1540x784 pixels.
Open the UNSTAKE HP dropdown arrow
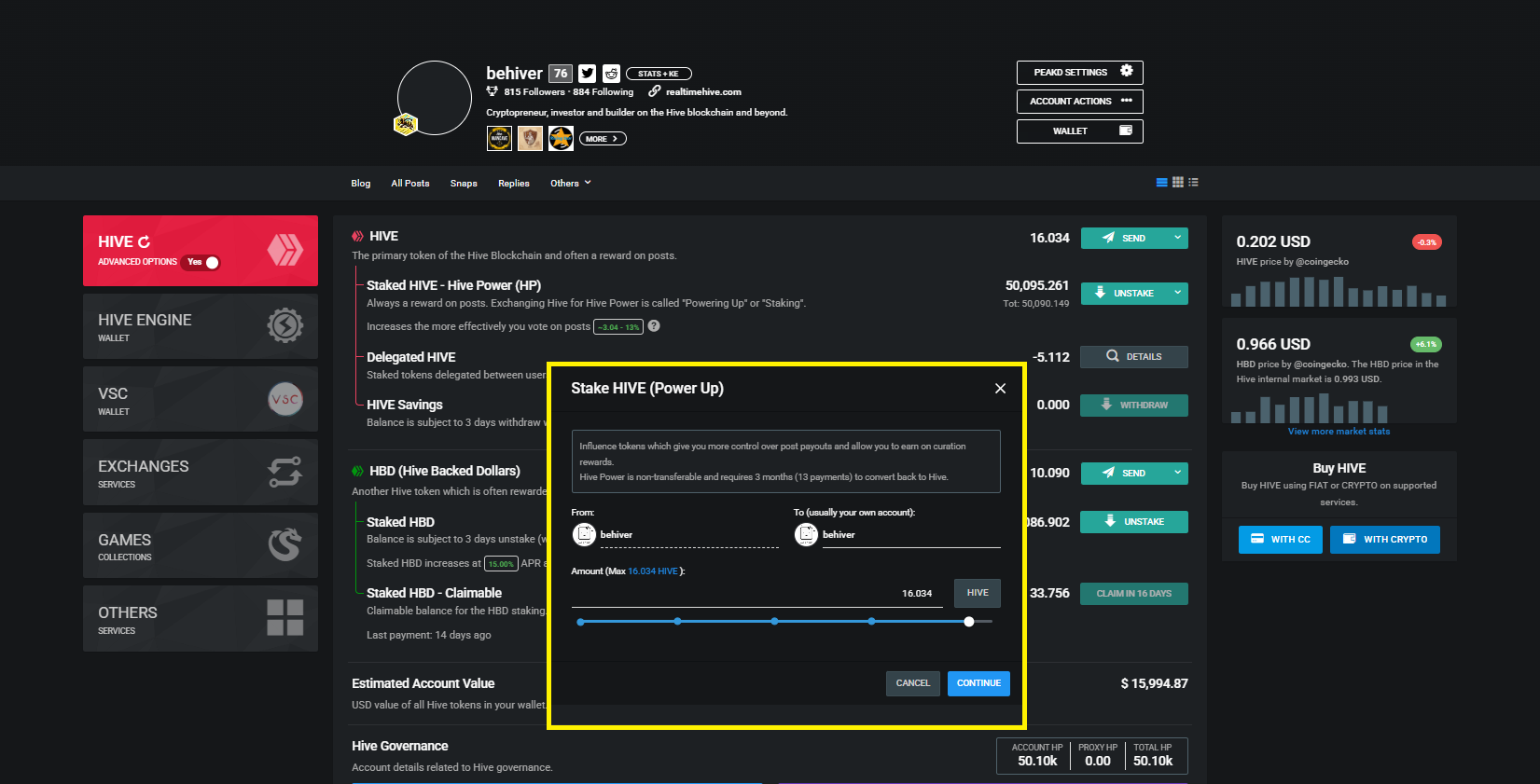pos(1178,293)
